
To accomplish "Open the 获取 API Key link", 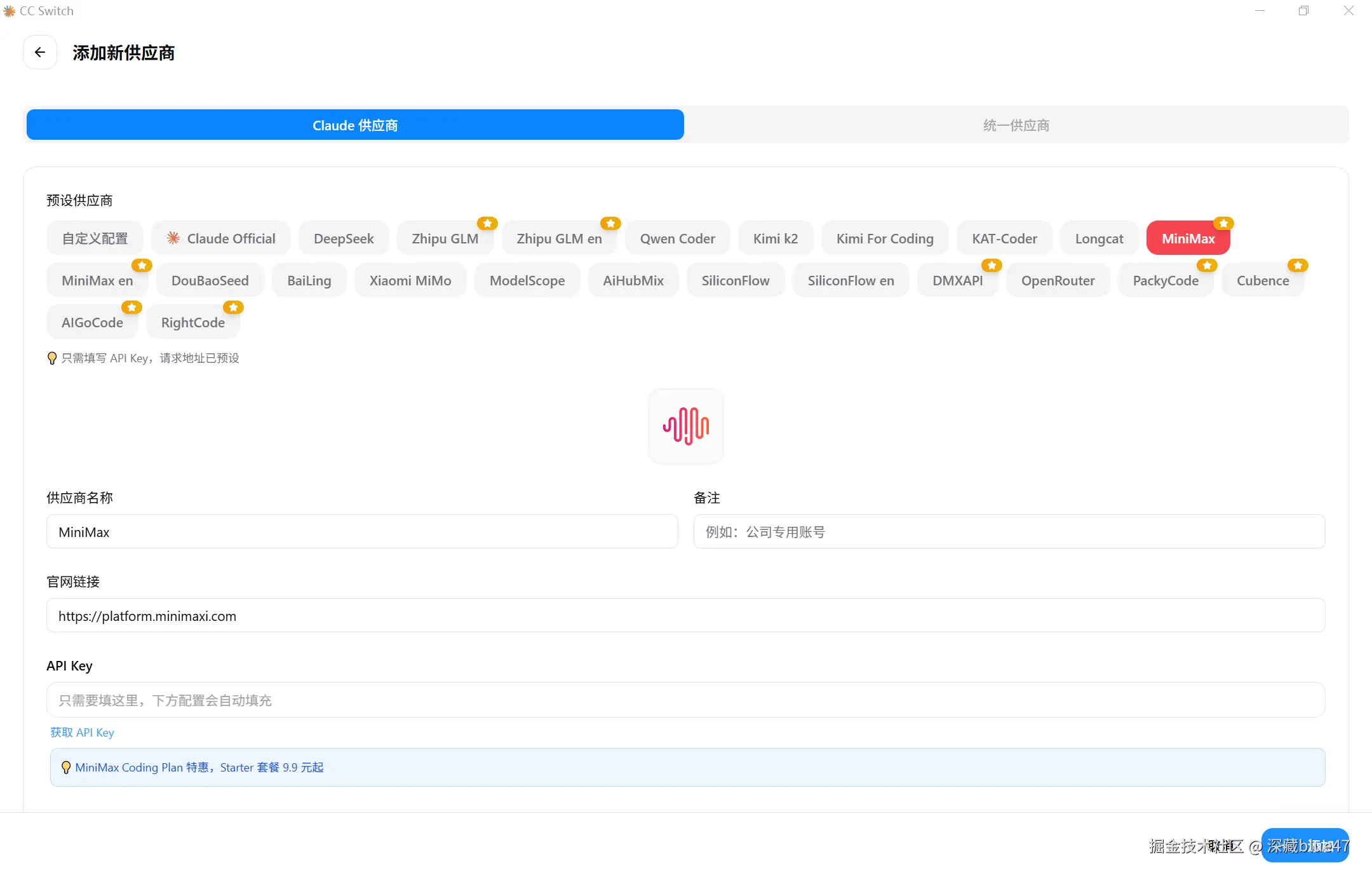I will pyautogui.click(x=83, y=732).
